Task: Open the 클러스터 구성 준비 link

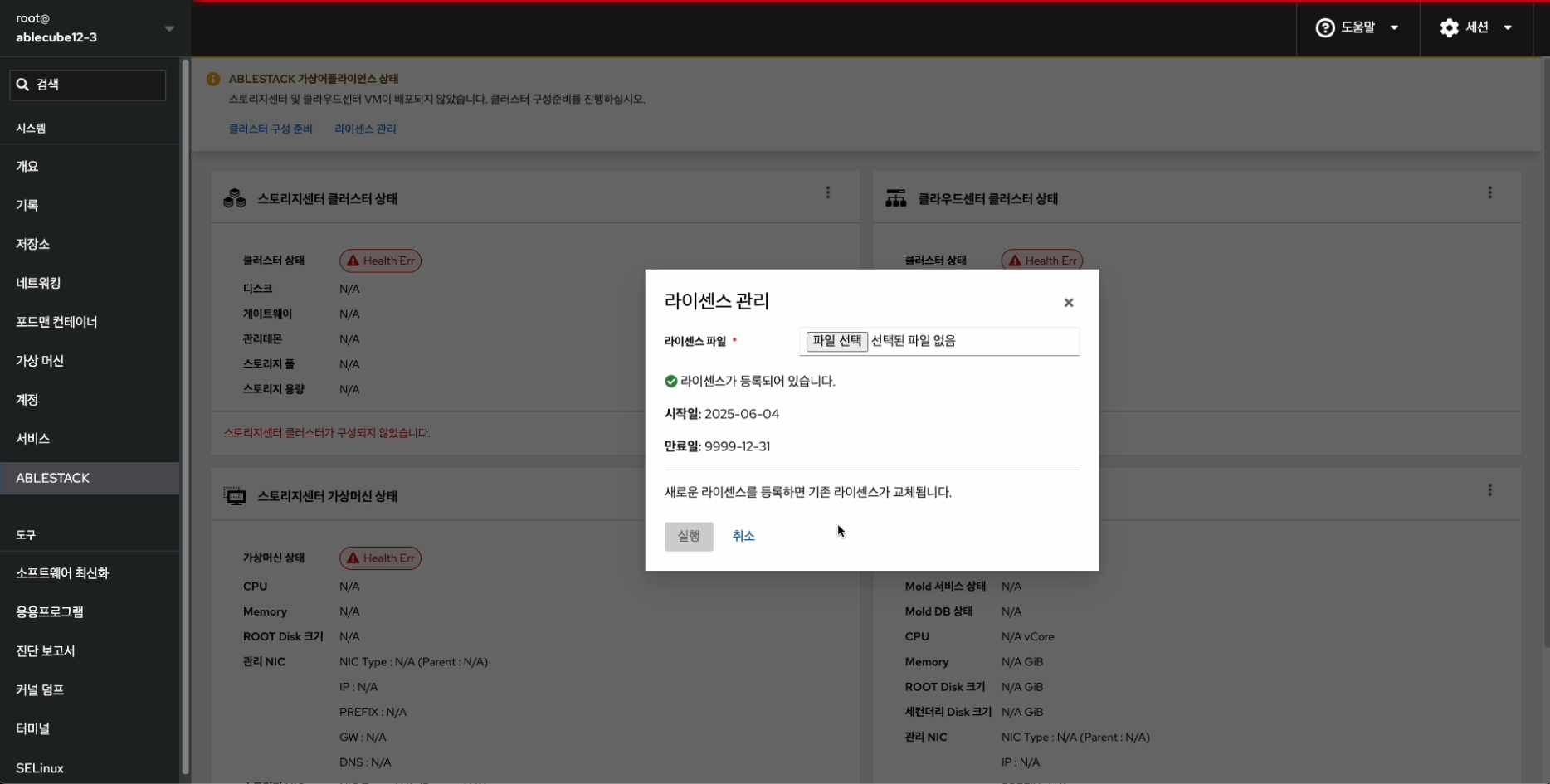Action: [271, 129]
